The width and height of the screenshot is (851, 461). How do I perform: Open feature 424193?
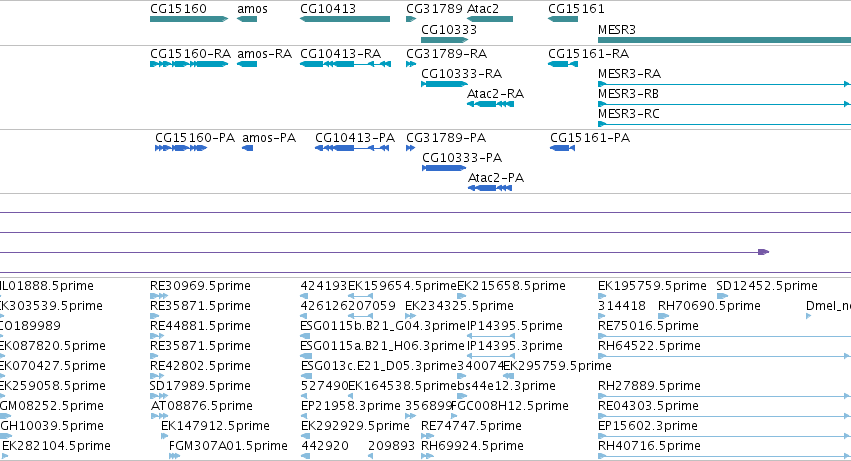[324, 286]
